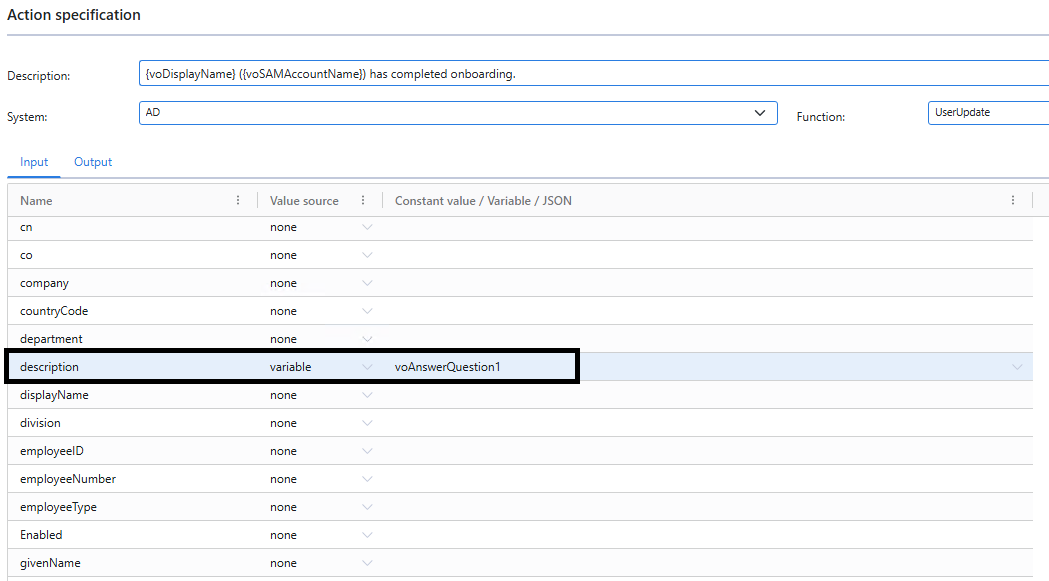Open value source dropdown for department row
Viewport: 1049px width, 581px height.
click(367, 339)
